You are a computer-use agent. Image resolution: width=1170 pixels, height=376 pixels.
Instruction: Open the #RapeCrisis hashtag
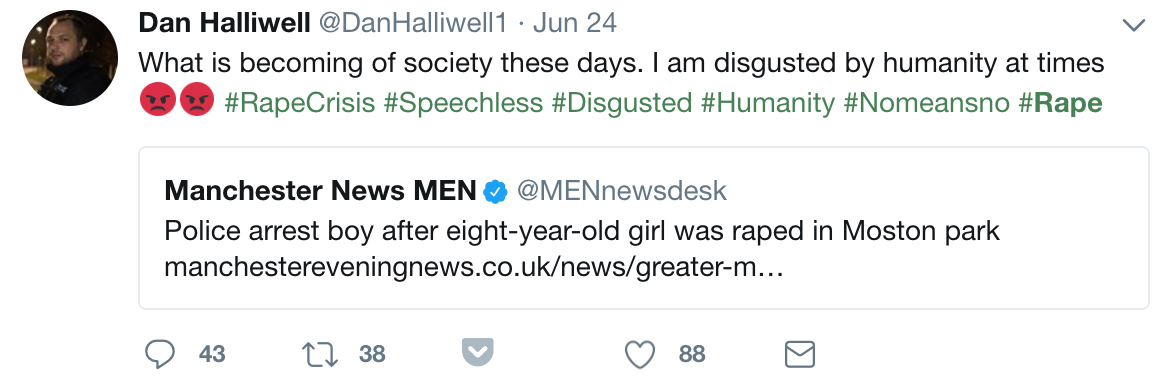(299, 102)
